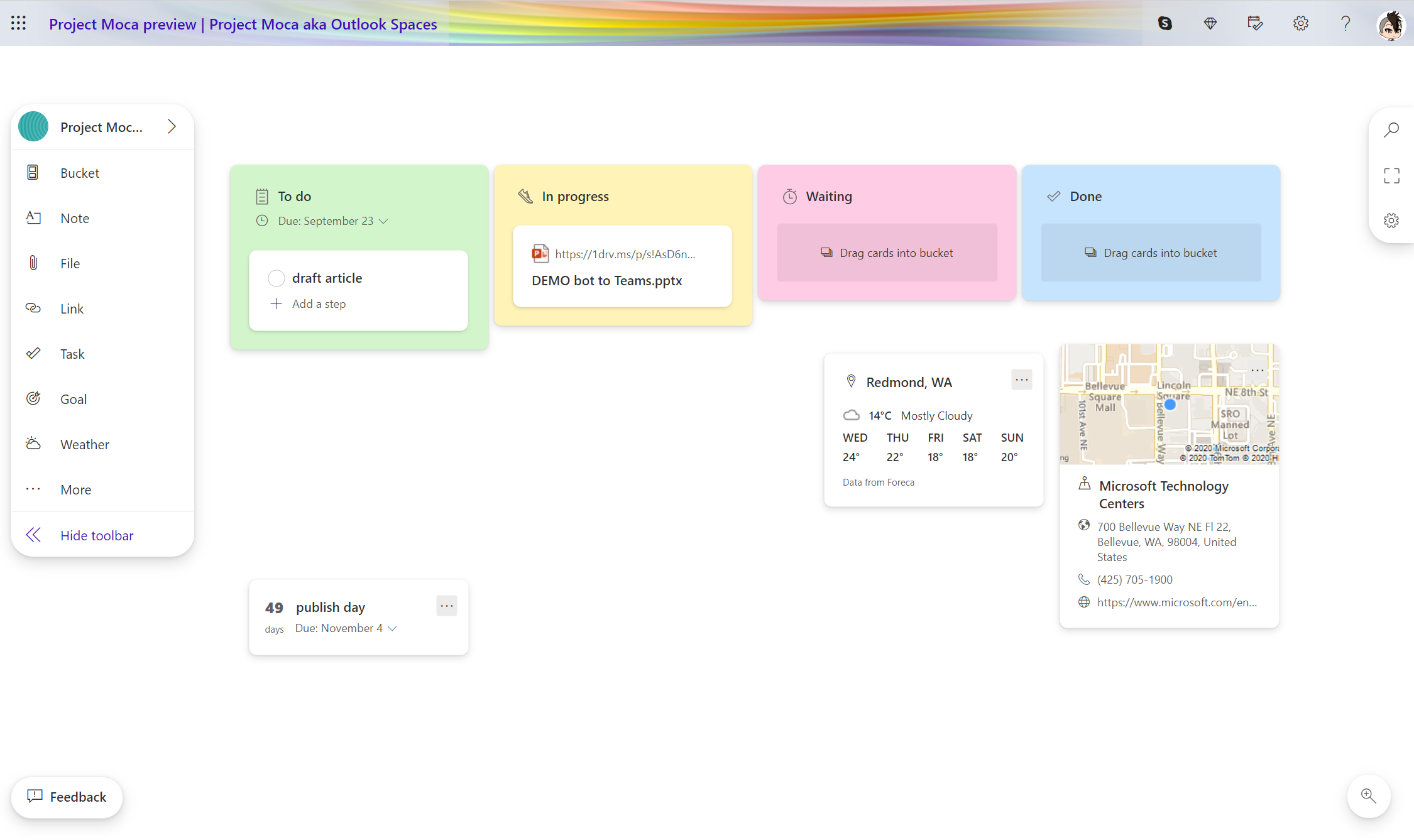Open the app launcher grid
Image resolution: width=1414 pixels, height=840 pixels.
click(x=18, y=23)
